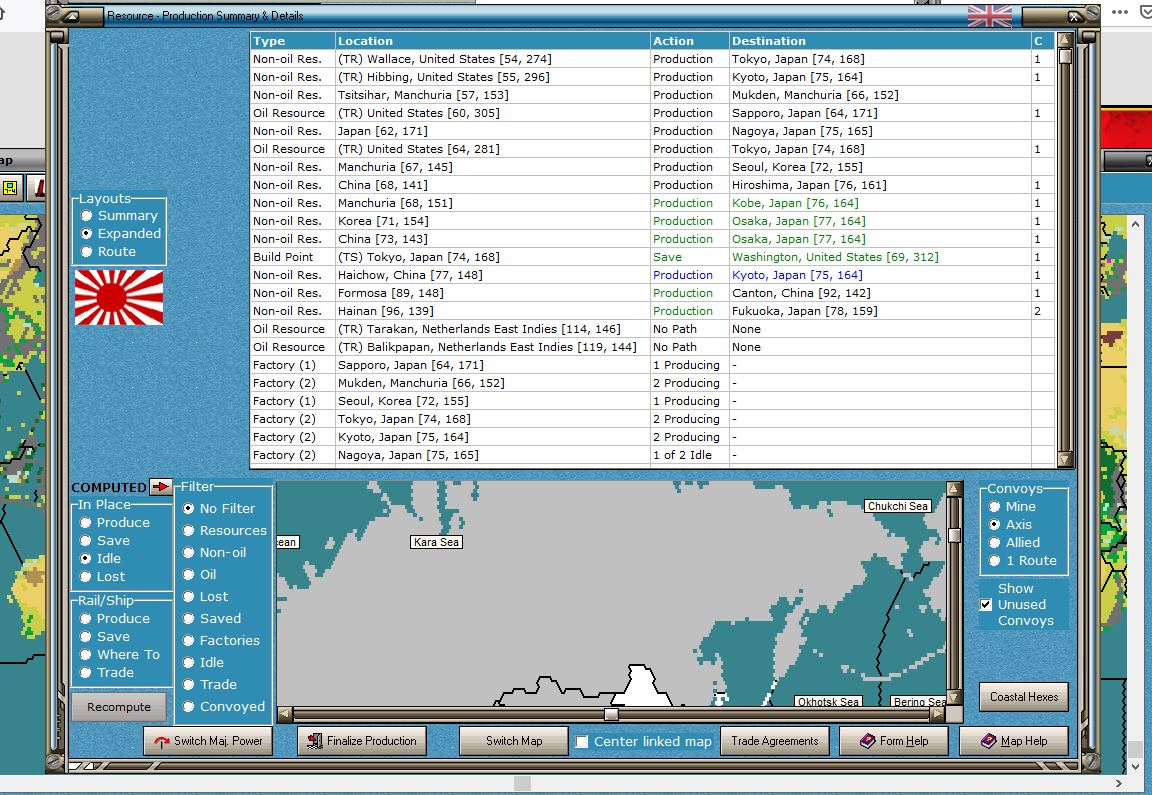Show Mine convoys
1152x795 pixels.
coord(995,506)
